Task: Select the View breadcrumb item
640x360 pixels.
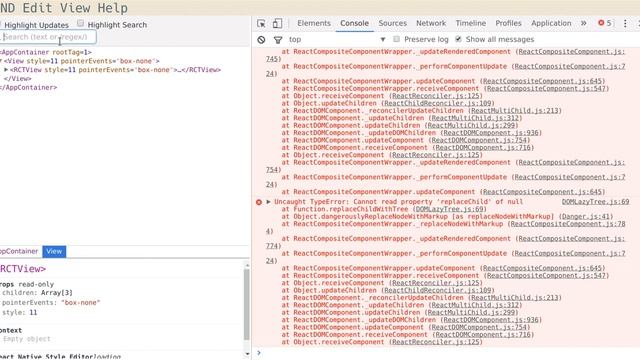Action: 54,251
